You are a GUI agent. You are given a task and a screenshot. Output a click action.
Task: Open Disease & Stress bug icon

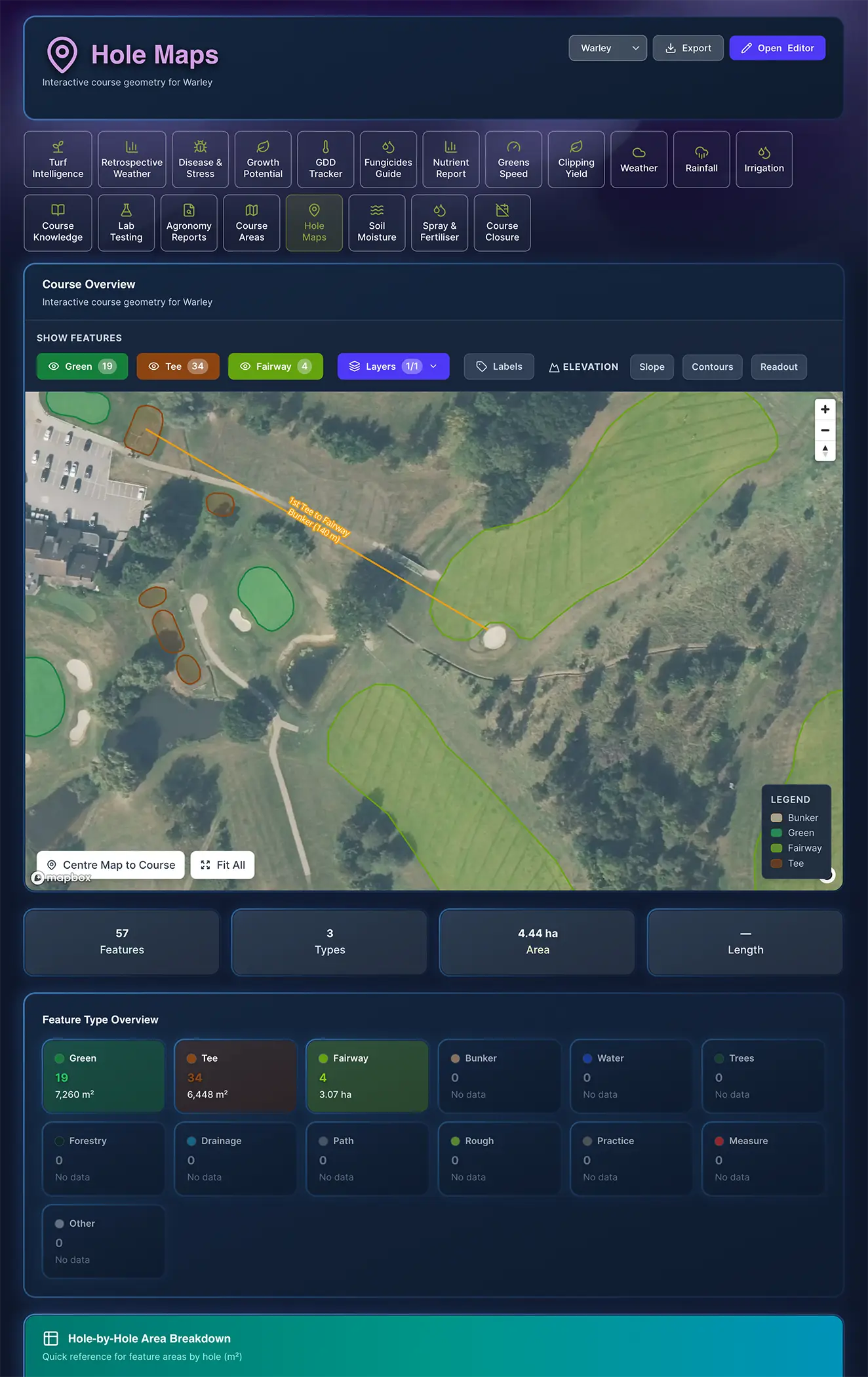pyautogui.click(x=201, y=147)
